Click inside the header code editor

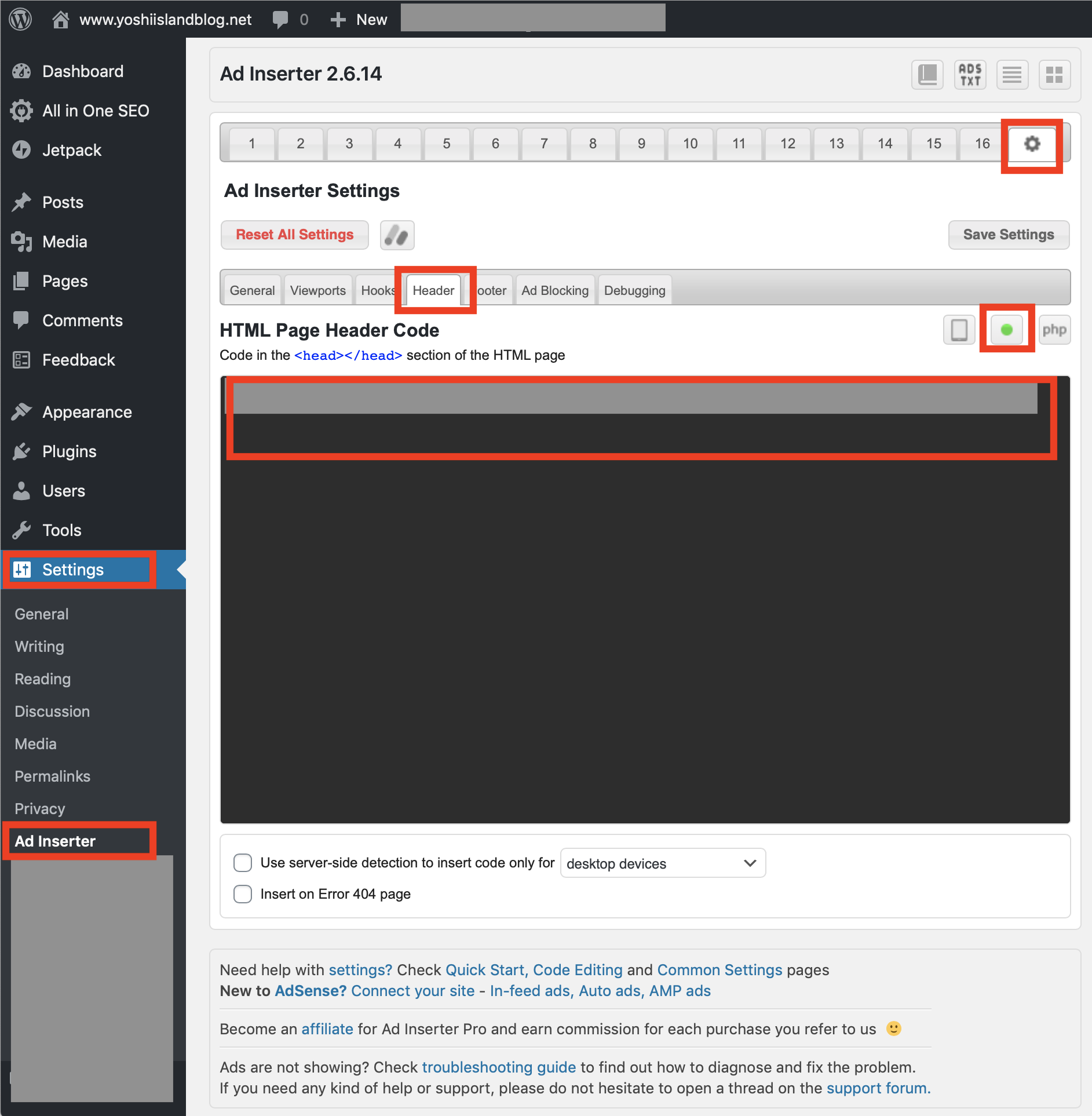click(x=645, y=600)
